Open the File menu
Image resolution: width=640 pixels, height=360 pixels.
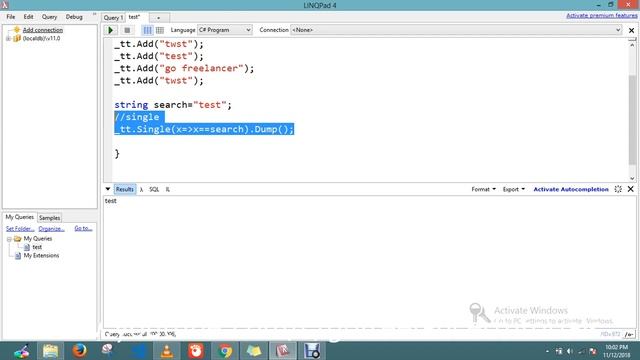tap(11, 17)
